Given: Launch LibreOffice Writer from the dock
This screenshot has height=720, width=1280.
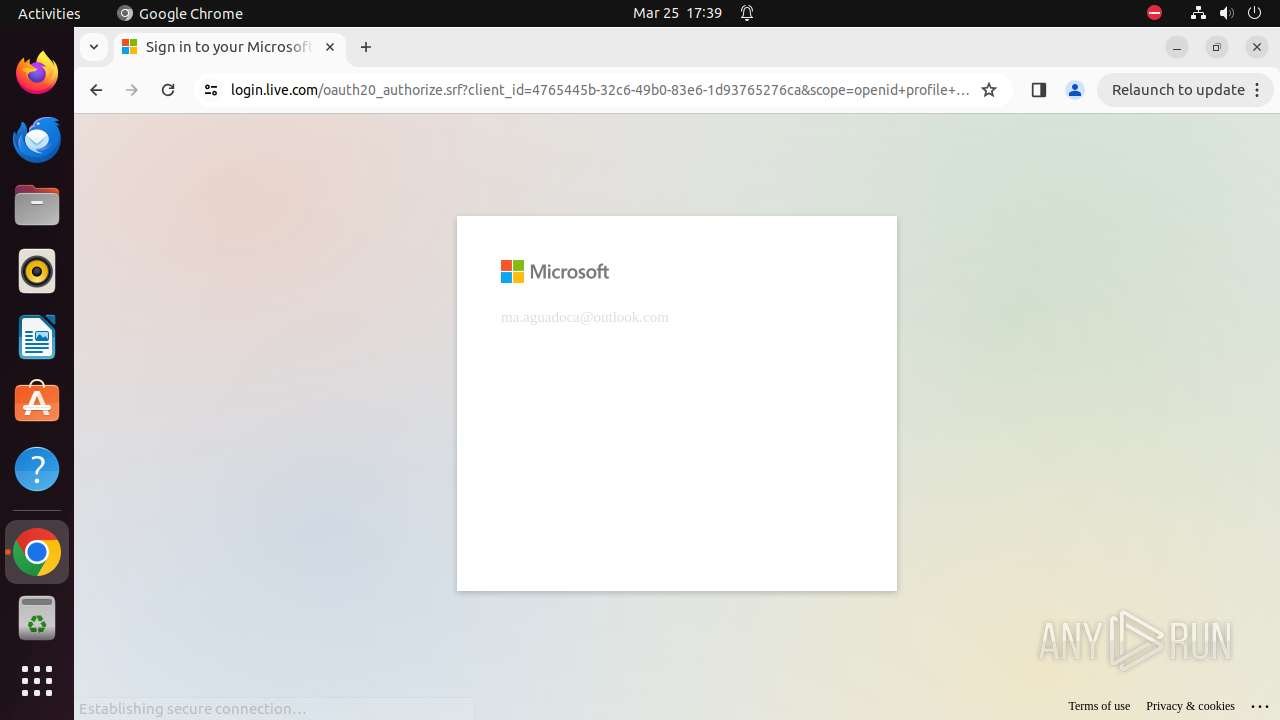Looking at the screenshot, I should coord(37,337).
